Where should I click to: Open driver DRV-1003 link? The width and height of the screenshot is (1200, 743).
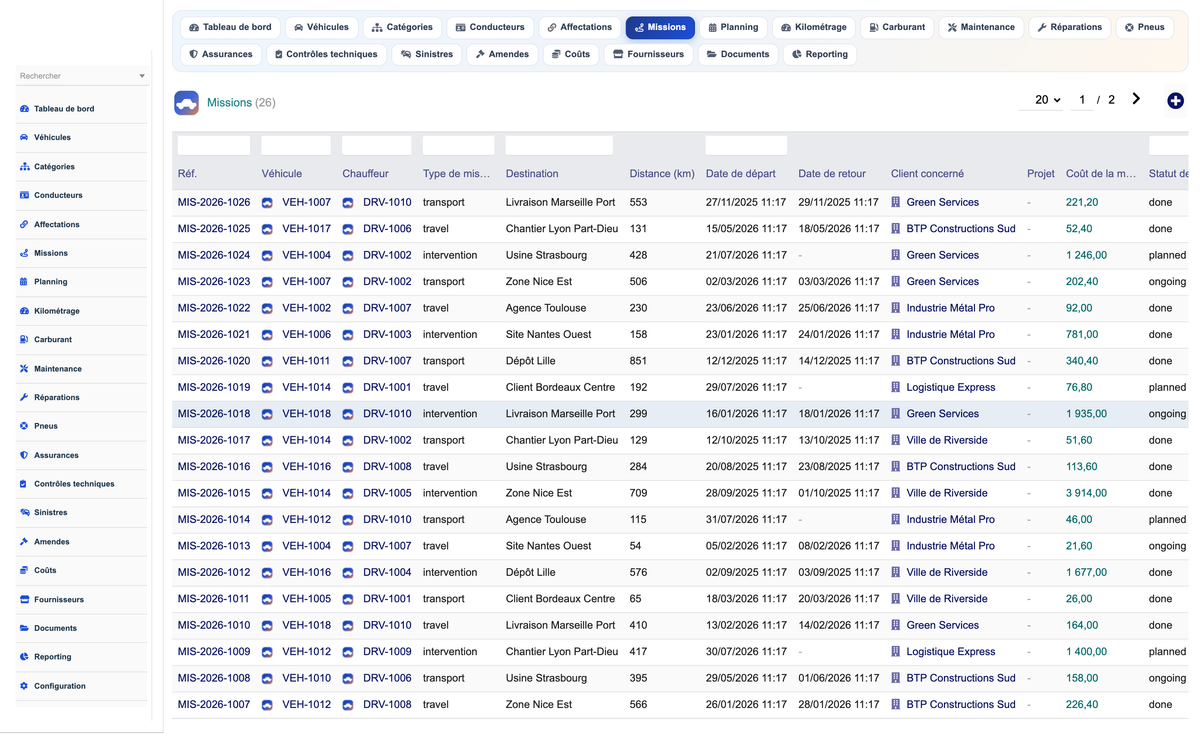387,335
